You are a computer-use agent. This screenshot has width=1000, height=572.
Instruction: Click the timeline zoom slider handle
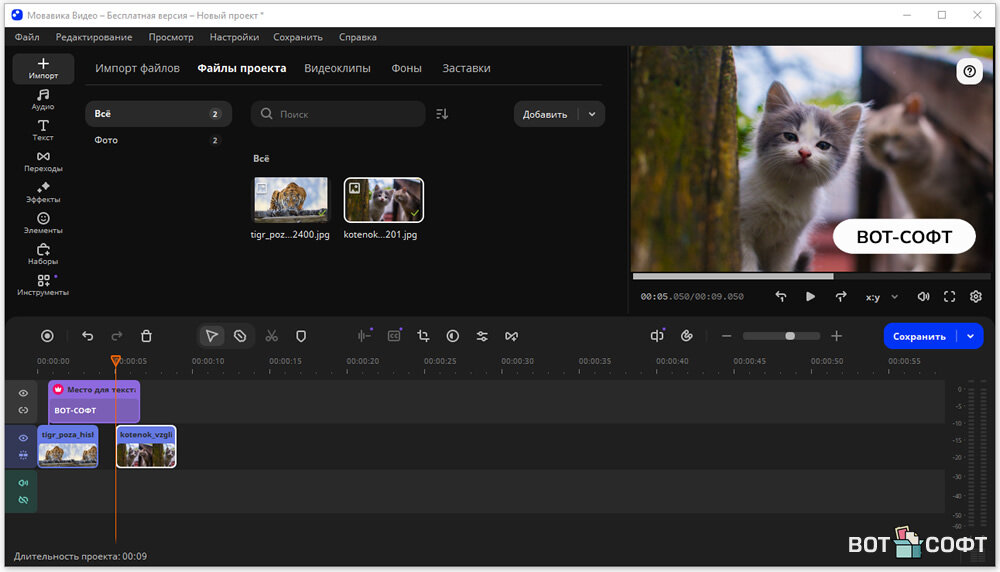pos(790,336)
